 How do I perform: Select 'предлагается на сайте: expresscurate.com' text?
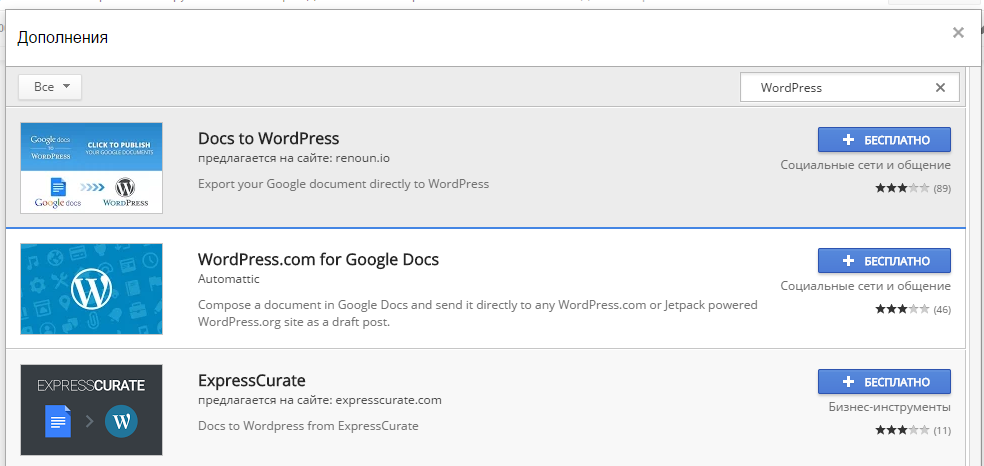(x=320, y=400)
